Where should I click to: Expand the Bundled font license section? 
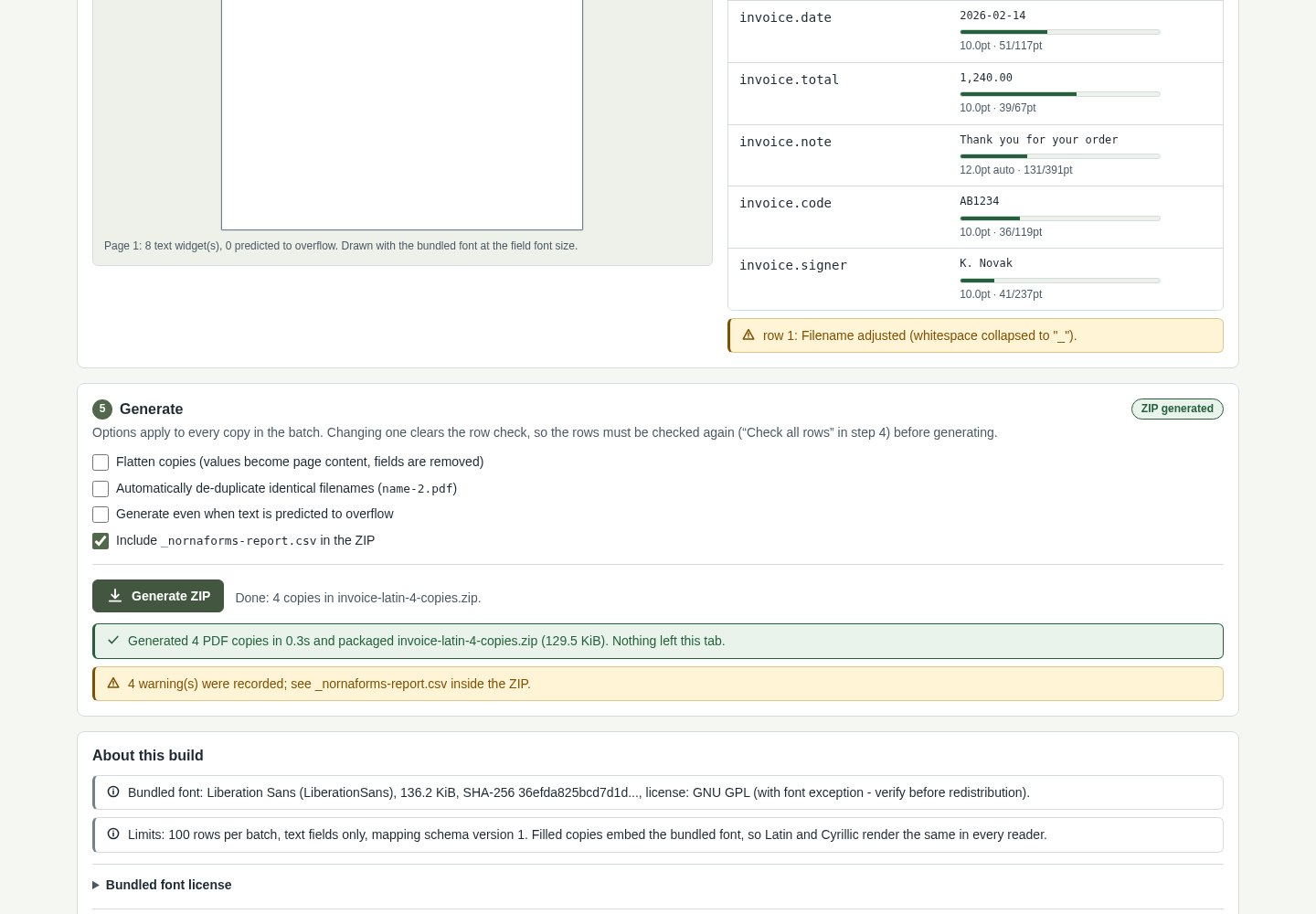162,885
